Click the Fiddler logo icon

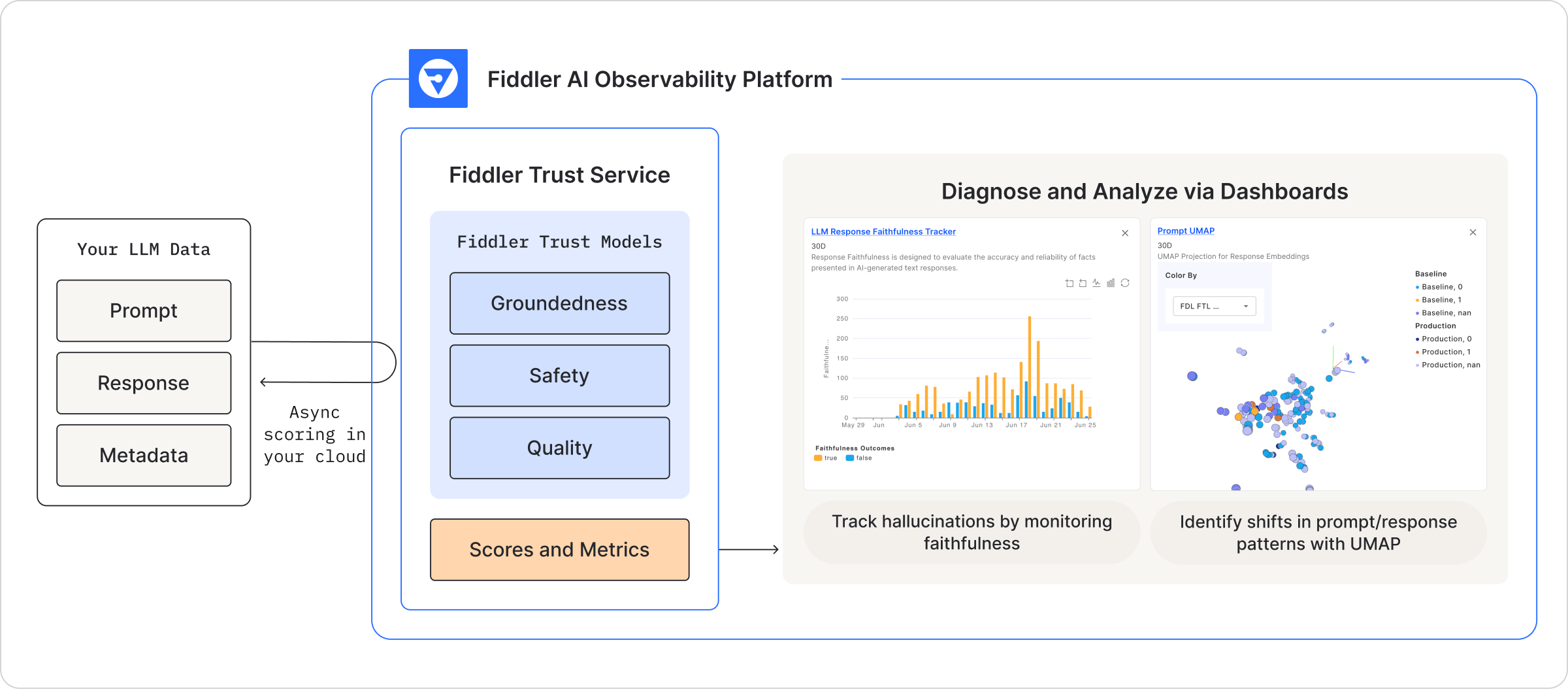(438, 78)
